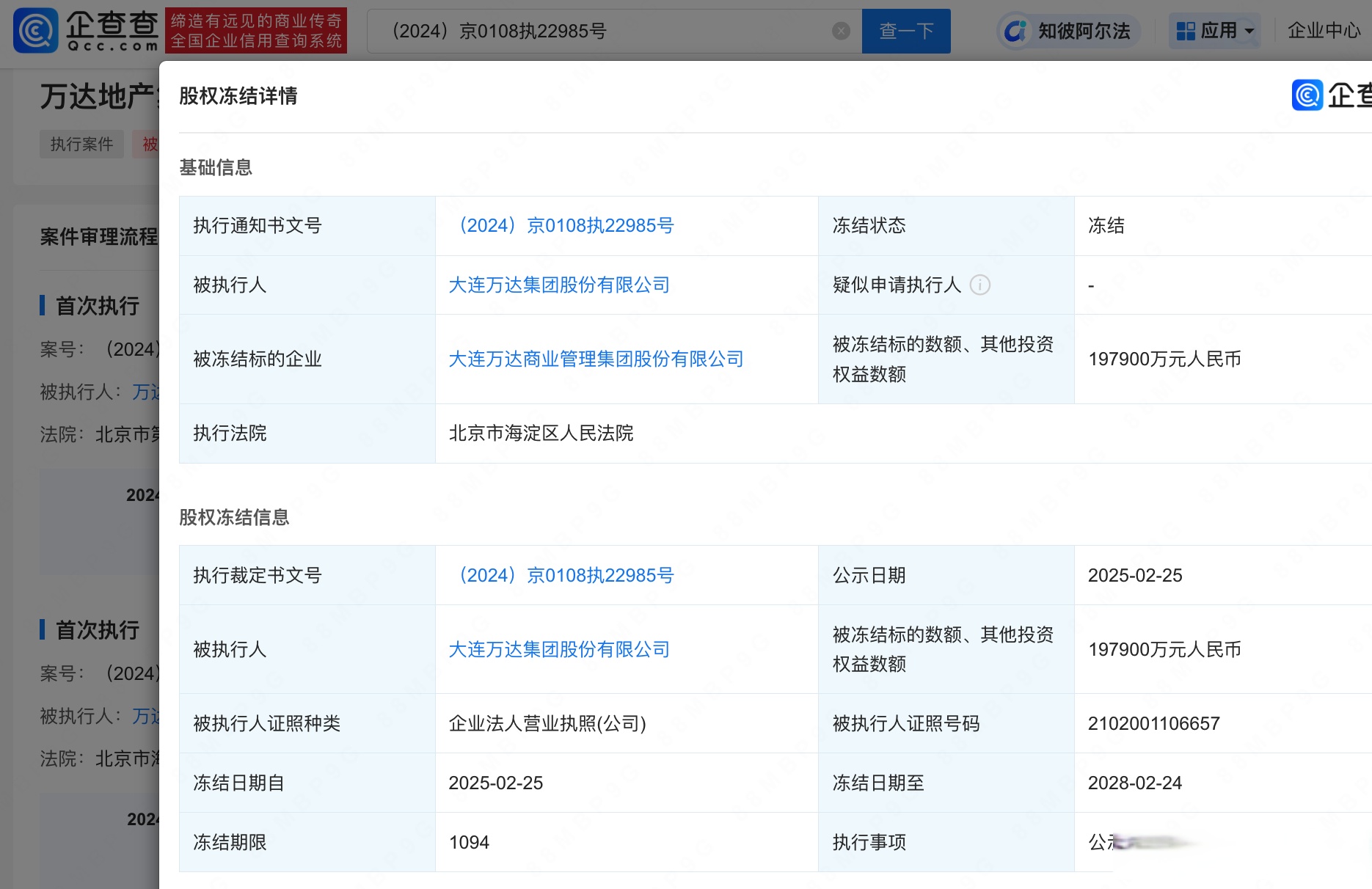Click the 企查查 logo in dialog header
This screenshot has height=889, width=1372.
[x=1331, y=95]
